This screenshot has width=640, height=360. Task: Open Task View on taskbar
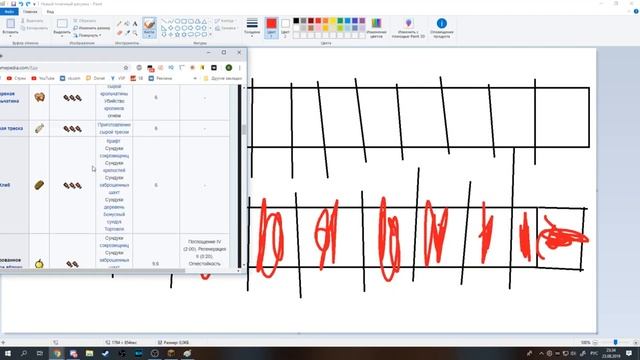pyautogui.click(x=40, y=353)
